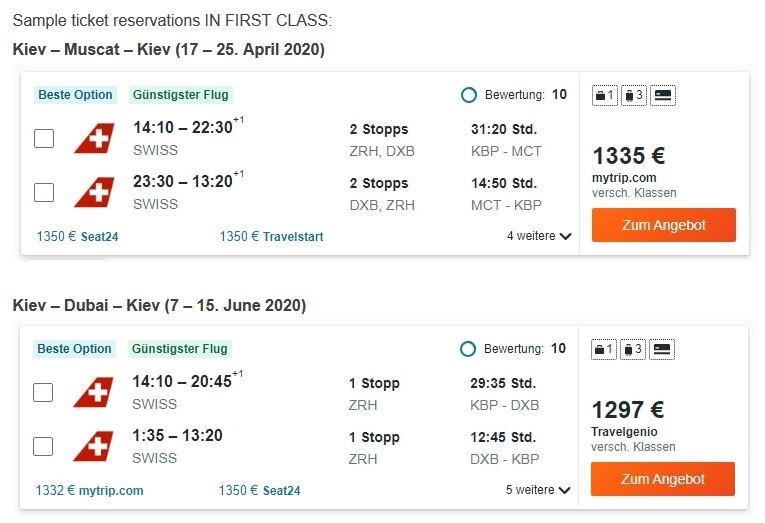Click the rightmost baggage-row icon in the Muscat offer
765x523 pixels.
(662, 95)
